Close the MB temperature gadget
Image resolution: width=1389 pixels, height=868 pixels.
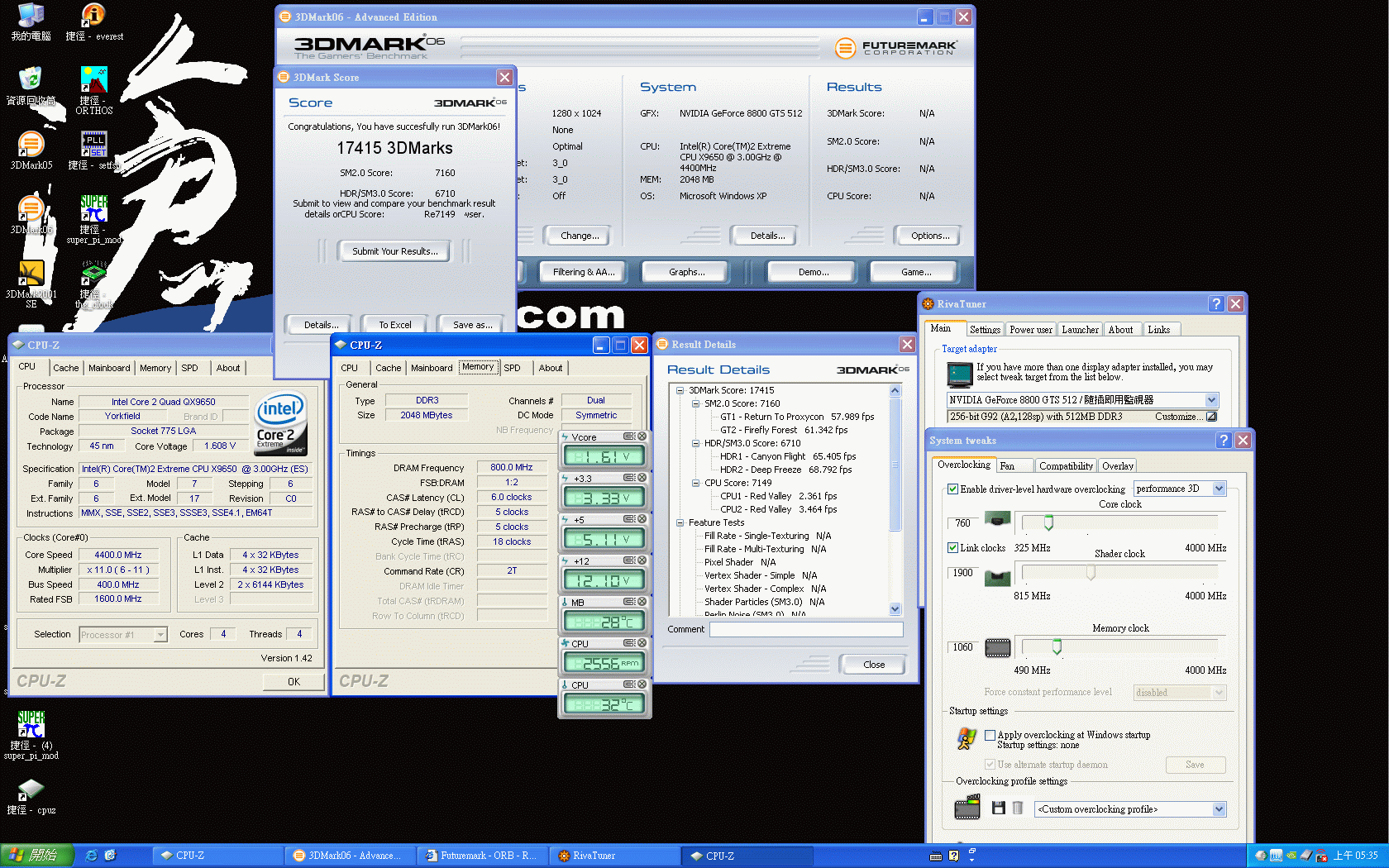click(x=642, y=602)
